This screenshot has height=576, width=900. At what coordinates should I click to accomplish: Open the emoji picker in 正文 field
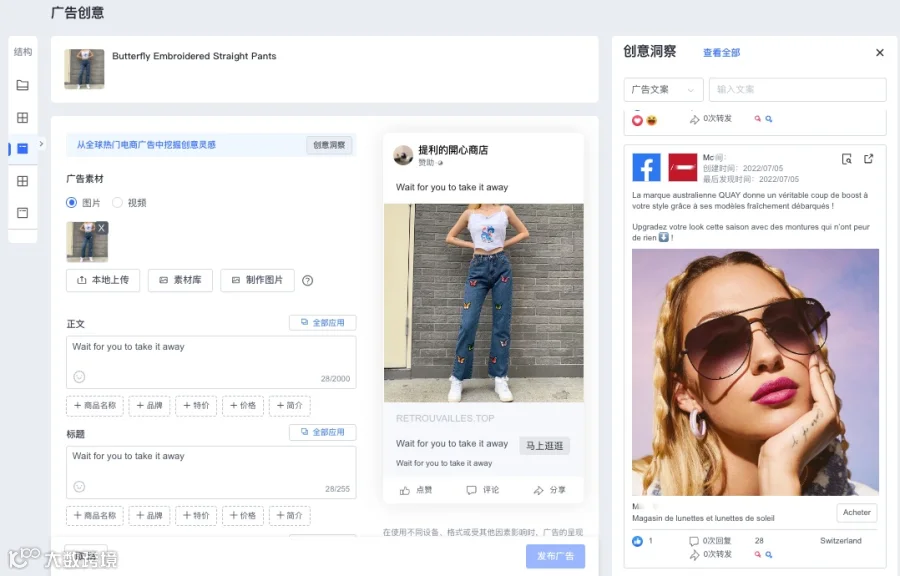[79, 377]
